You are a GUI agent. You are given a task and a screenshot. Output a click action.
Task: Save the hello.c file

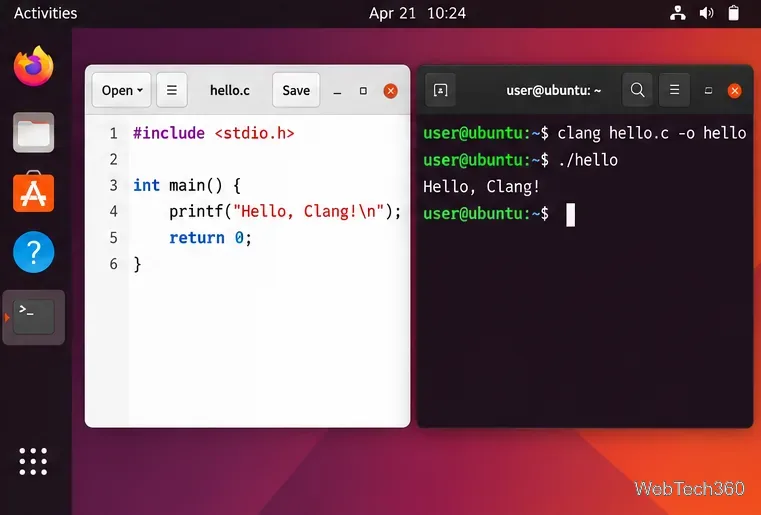point(296,90)
